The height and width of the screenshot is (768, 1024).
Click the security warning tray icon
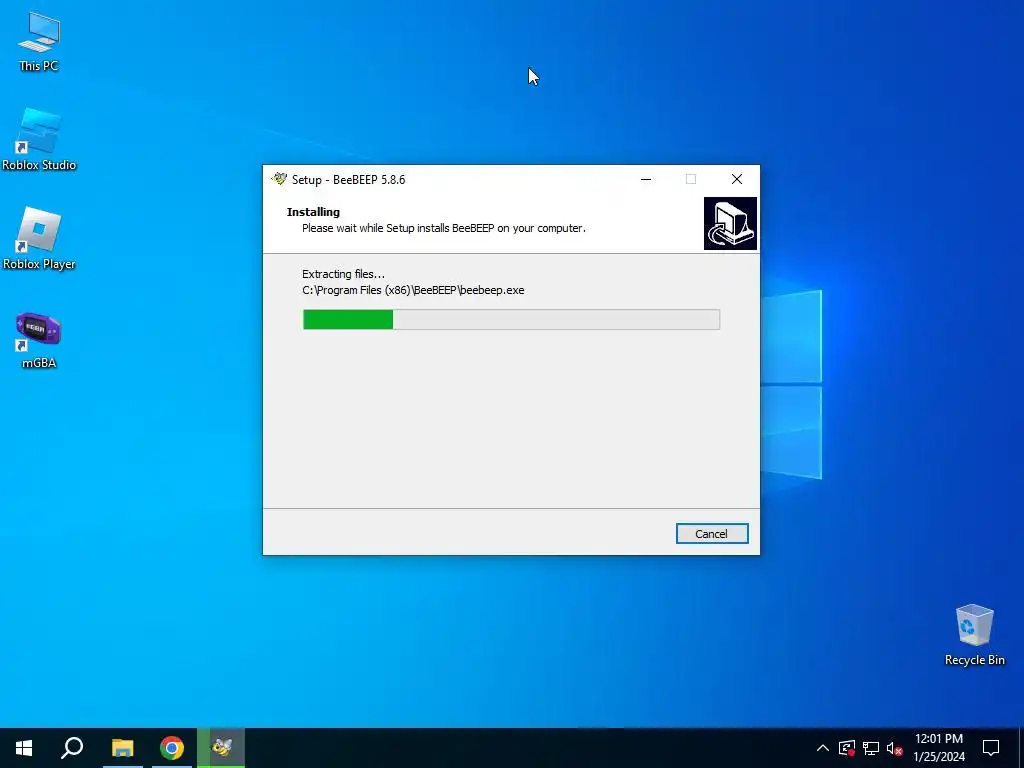847,748
